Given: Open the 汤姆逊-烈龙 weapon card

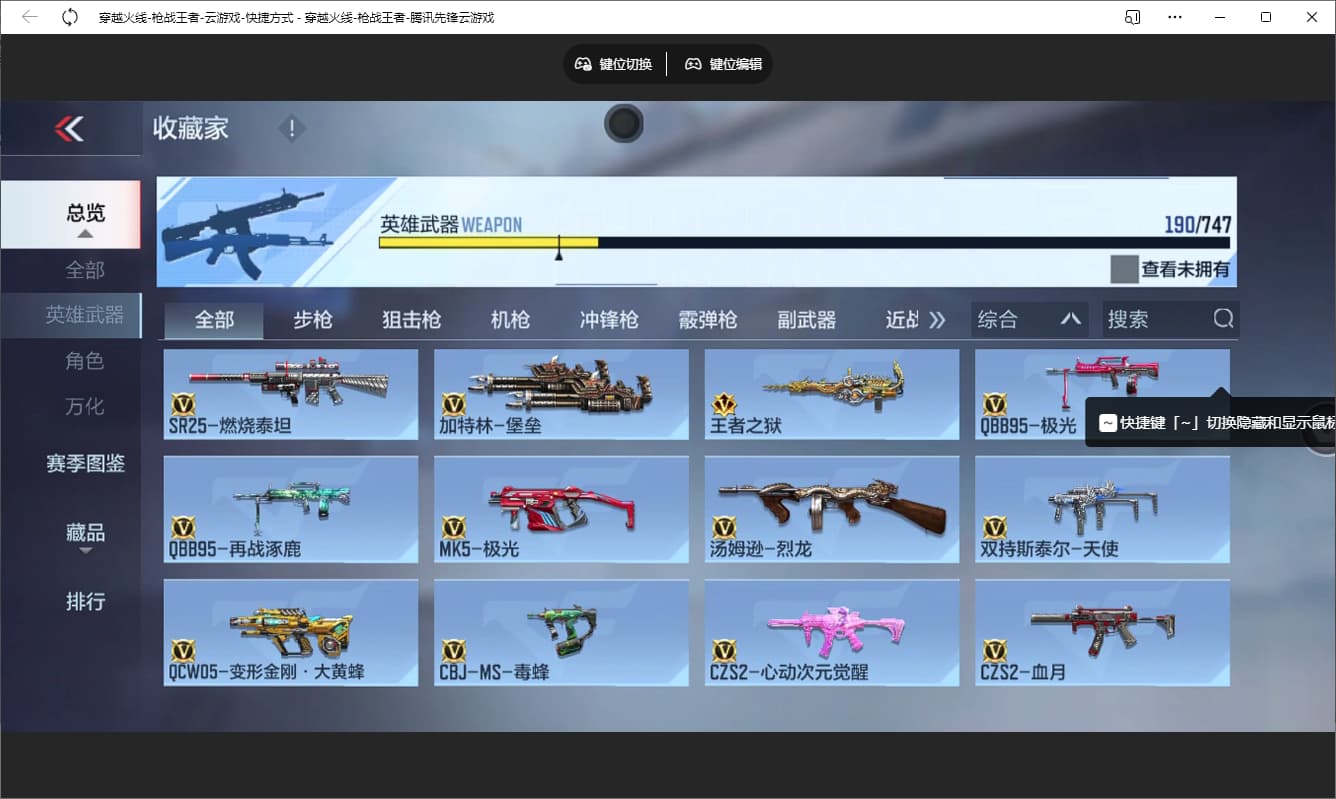Looking at the screenshot, I should 832,509.
